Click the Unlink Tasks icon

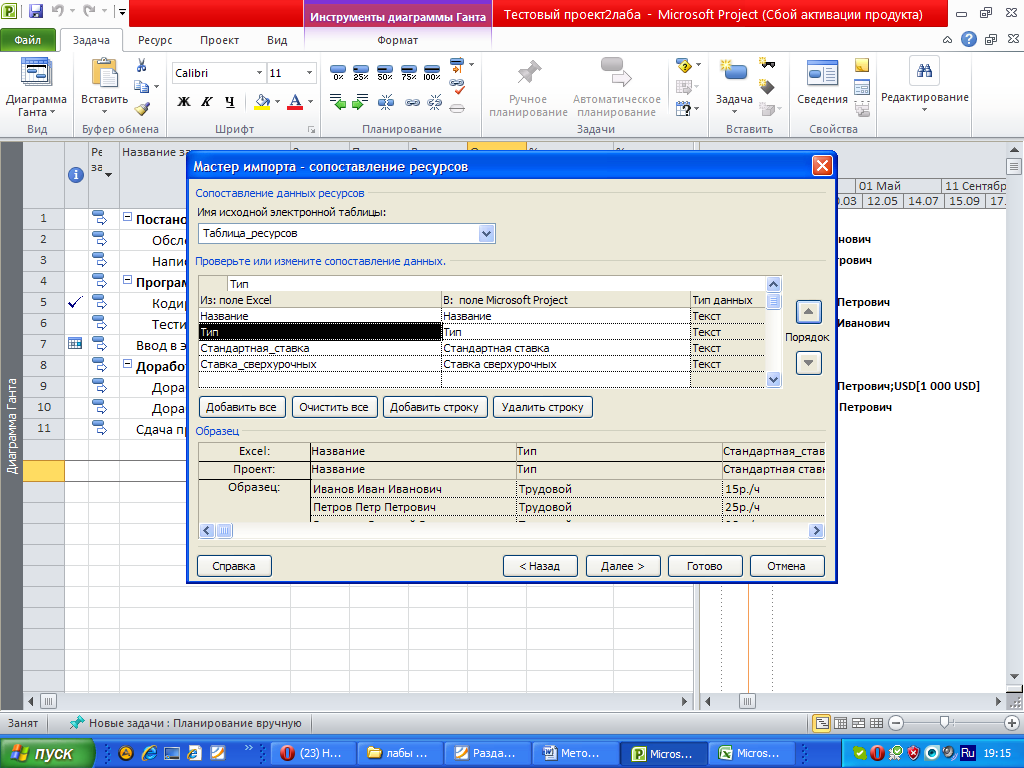[x=435, y=103]
